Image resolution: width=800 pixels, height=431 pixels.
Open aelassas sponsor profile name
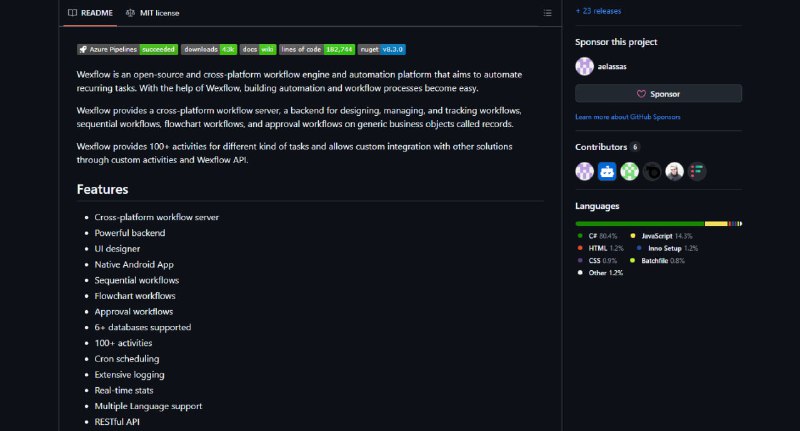pyautogui.click(x=612, y=66)
